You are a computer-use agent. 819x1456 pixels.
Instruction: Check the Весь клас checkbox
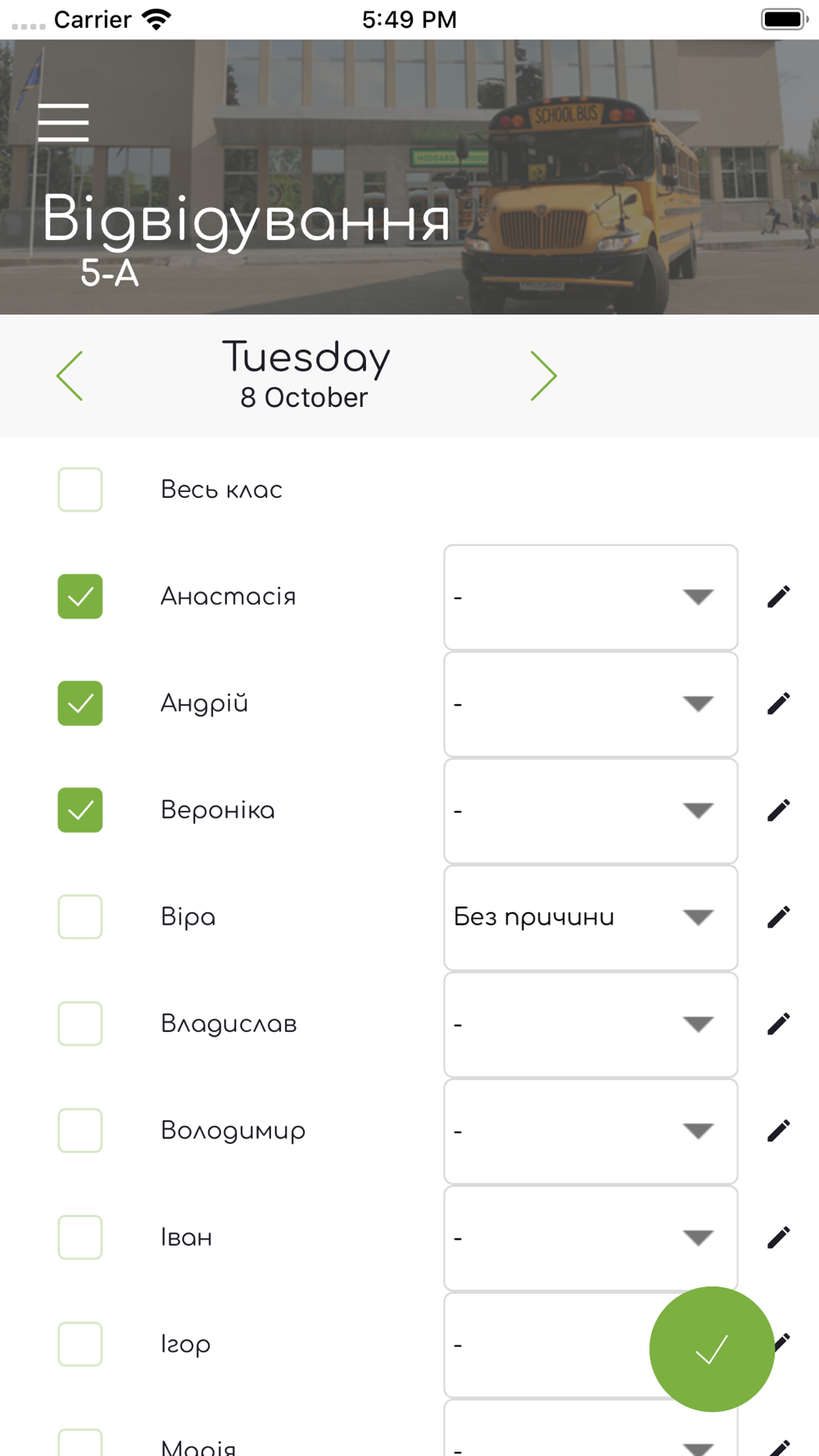[80, 490]
